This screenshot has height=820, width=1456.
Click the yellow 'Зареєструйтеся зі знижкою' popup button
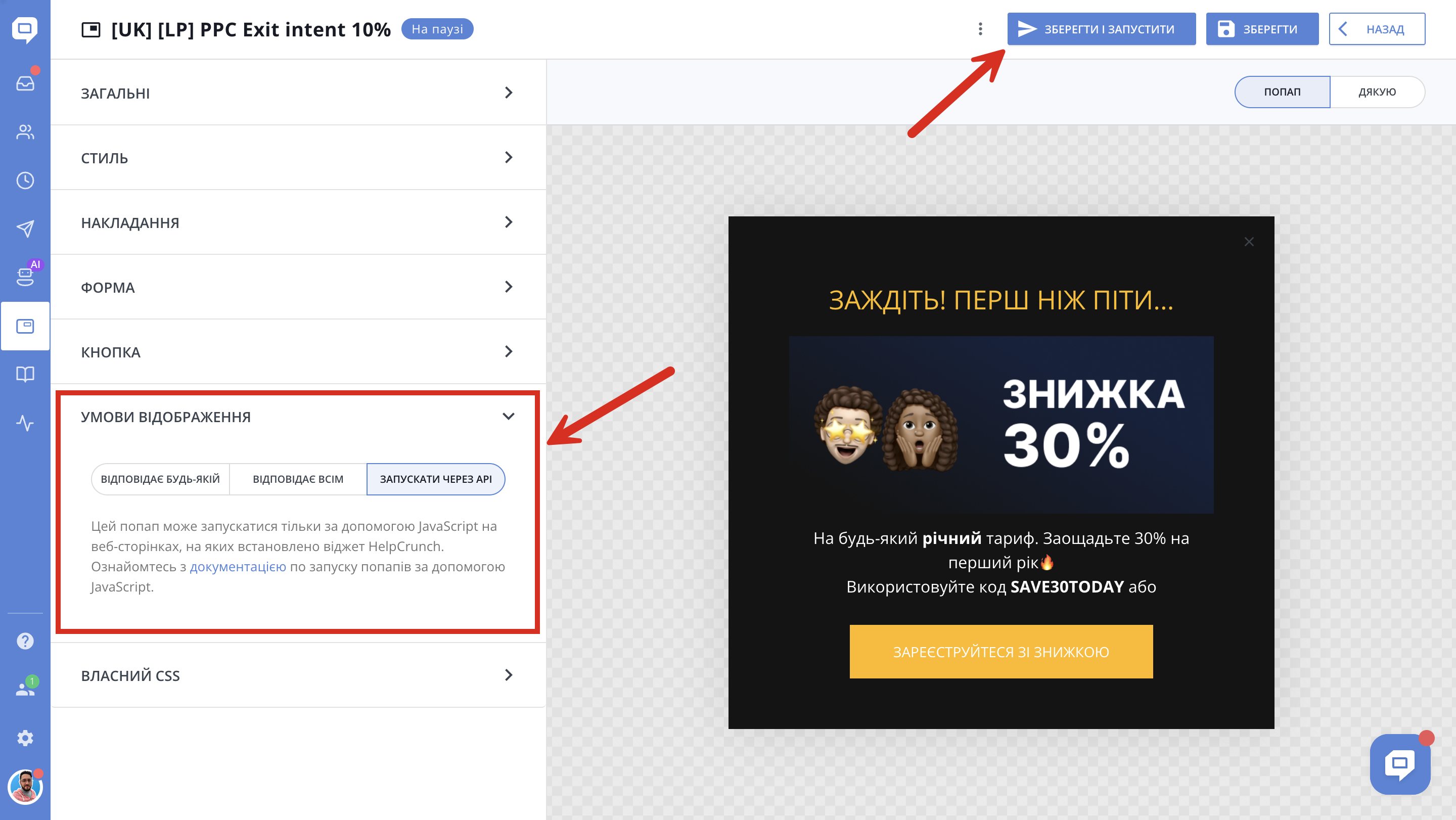[1000, 652]
